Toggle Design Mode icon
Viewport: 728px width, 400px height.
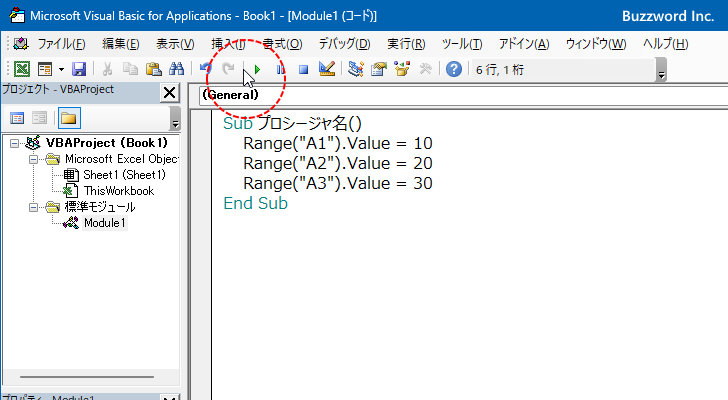(x=327, y=69)
